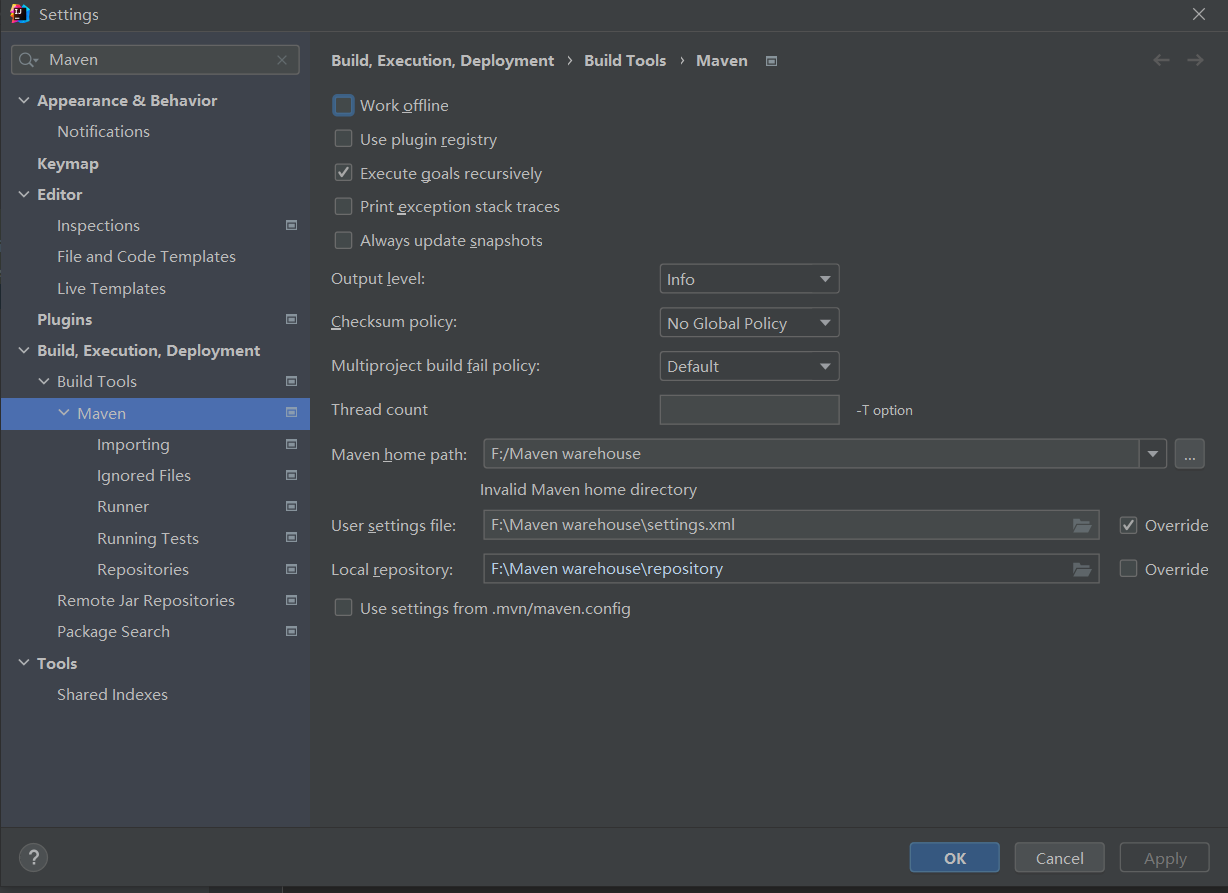Check Always update snapshots
This screenshot has height=893, width=1228.
tap(343, 240)
